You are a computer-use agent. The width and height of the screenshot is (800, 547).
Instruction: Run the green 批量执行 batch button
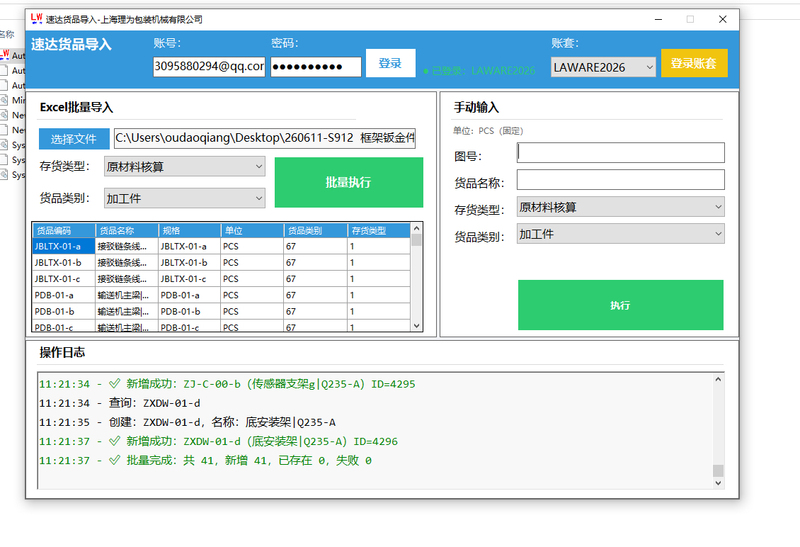tap(348, 182)
